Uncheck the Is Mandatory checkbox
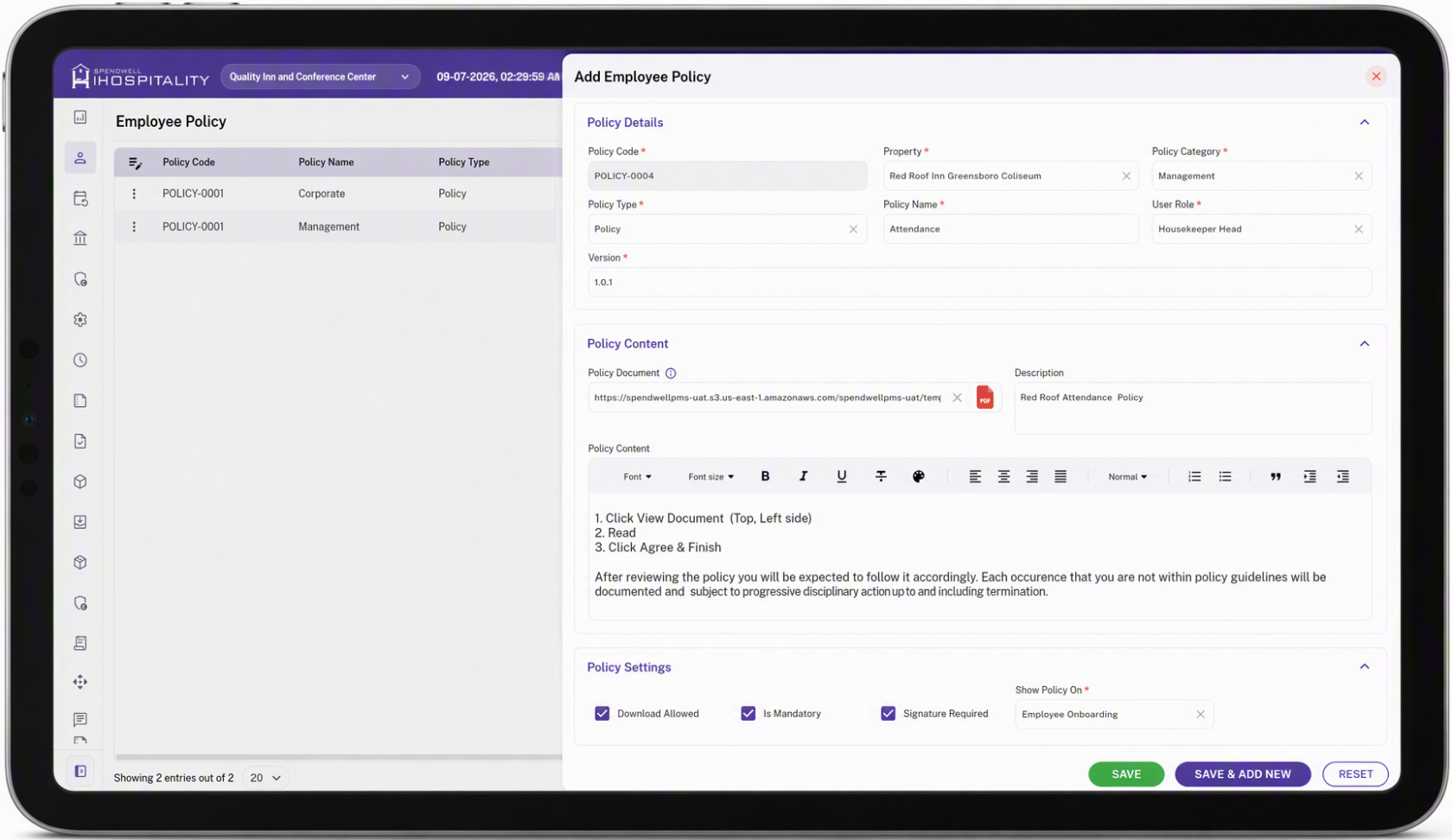This screenshot has height=840, width=1452. tap(748, 714)
